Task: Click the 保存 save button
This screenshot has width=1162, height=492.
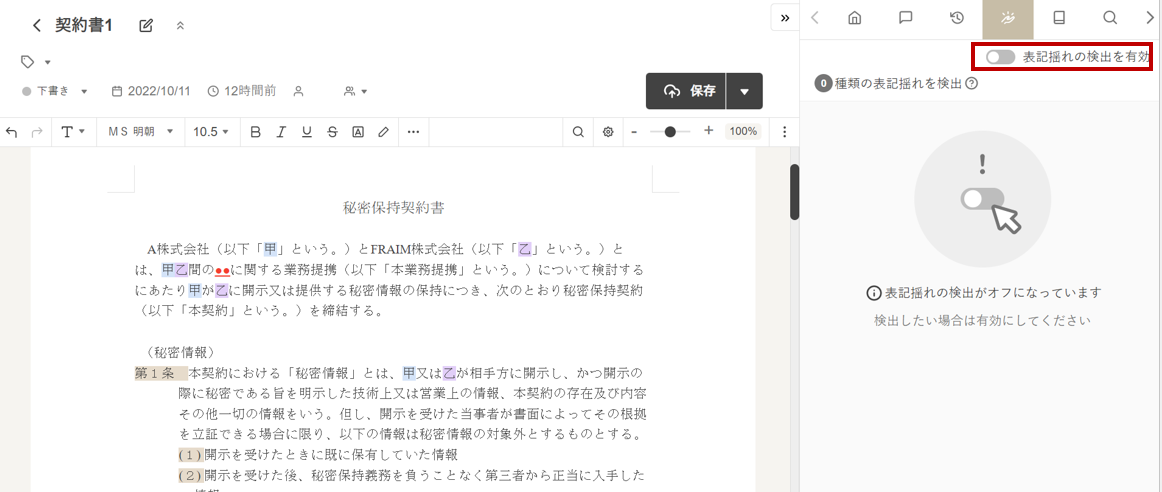Action: click(688, 91)
